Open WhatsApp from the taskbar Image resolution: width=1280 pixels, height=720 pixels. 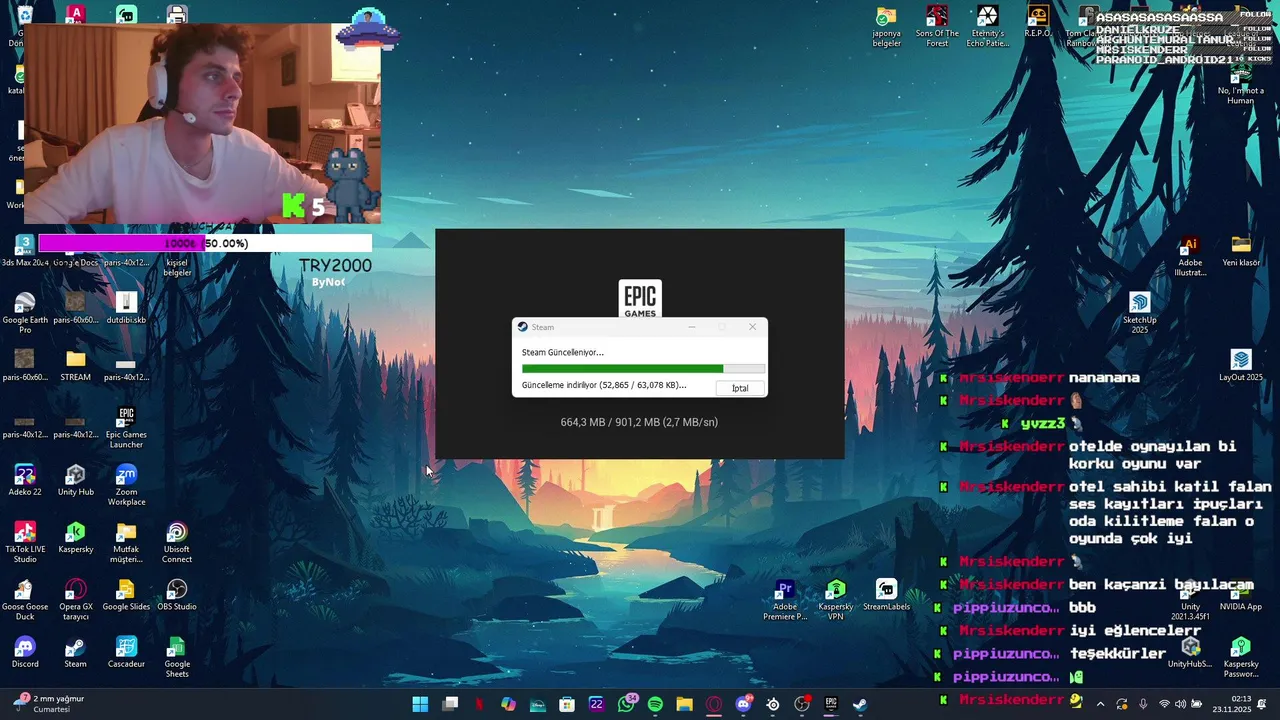click(x=626, y=704)
